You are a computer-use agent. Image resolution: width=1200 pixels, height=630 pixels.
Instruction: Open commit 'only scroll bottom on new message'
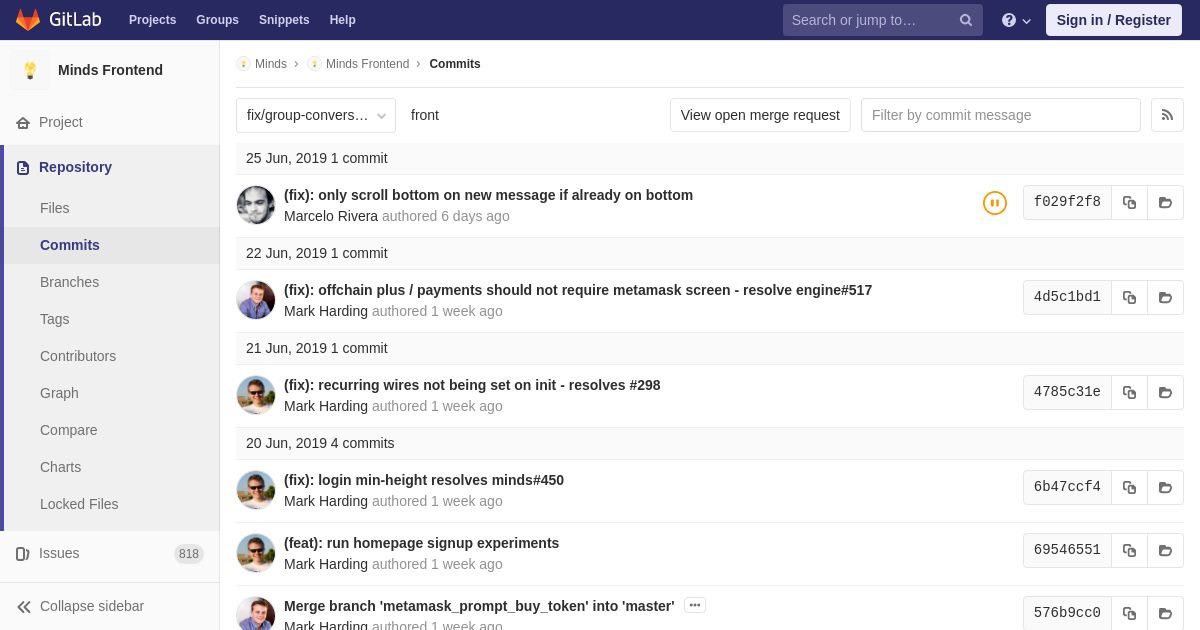pyautogui.click(x=488, y=195)
